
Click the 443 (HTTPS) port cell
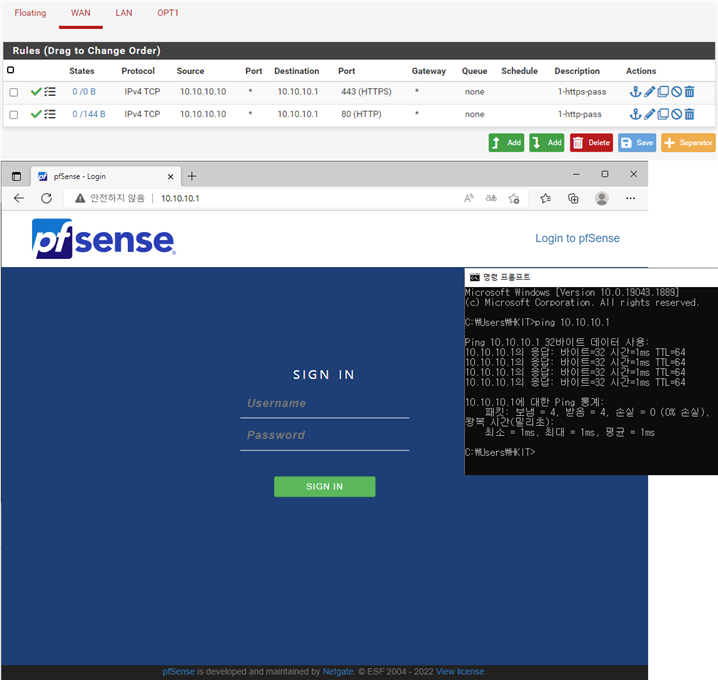(x=366, y=92)
